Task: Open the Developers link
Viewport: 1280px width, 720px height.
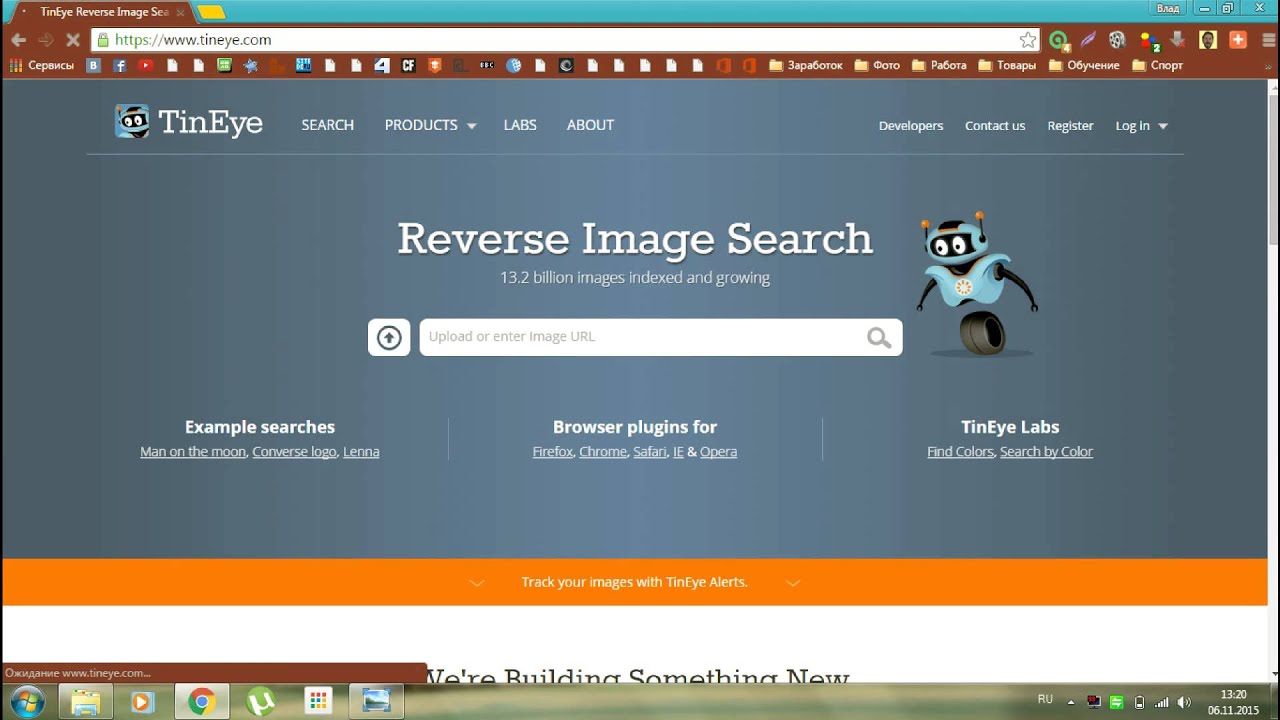Action: [911, 126]
